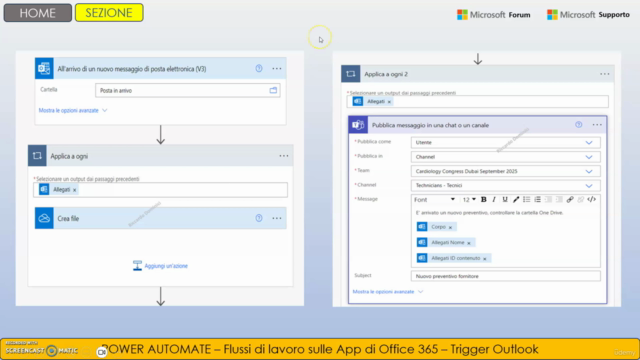The image size is (640, 360).
Task: Click Corpo dynamic content token
Action: coord(436,227)
